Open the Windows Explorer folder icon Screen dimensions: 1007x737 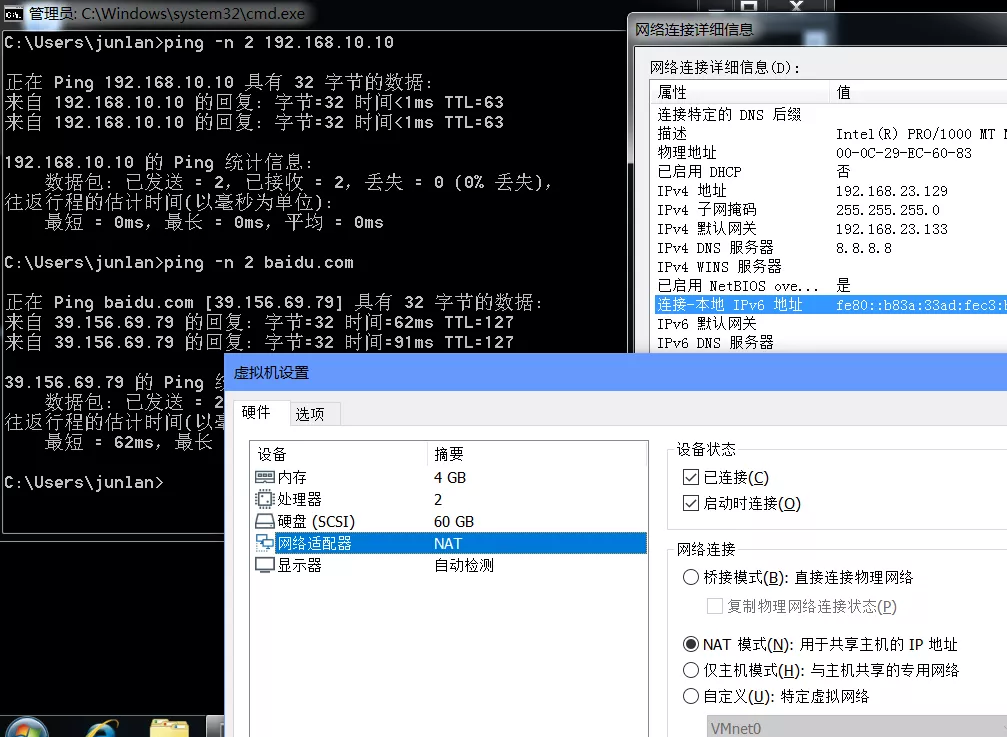tap(169, 726)
